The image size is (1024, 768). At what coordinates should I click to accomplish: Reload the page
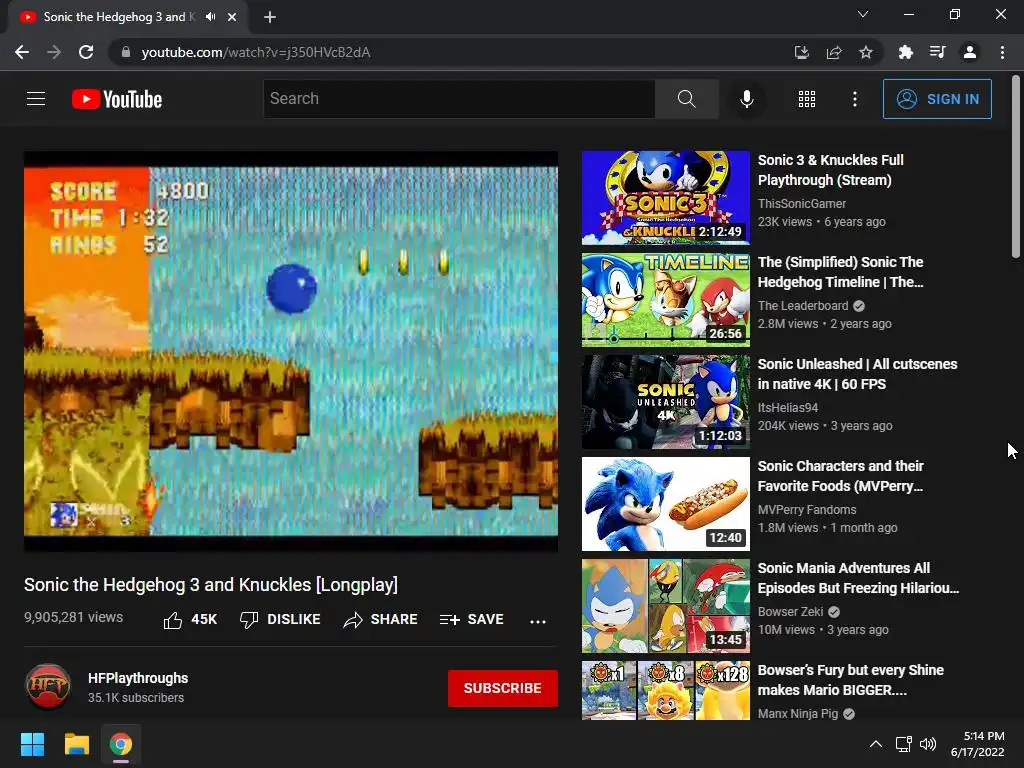coord(86,52)
